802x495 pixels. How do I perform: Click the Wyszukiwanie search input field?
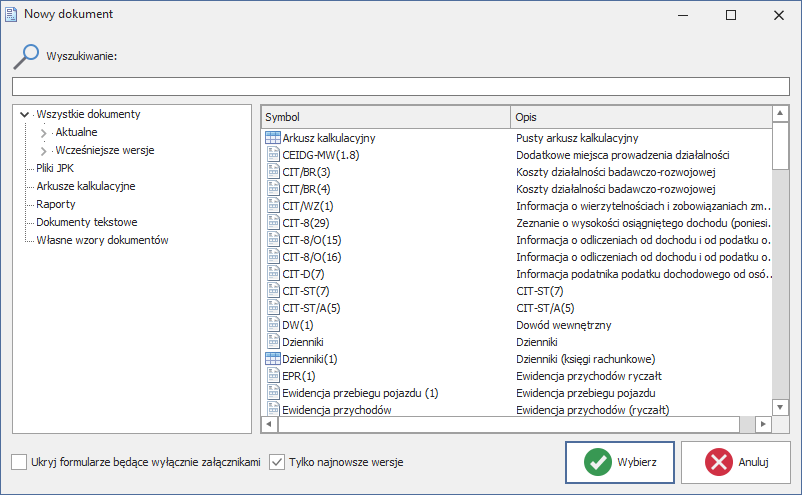(x=400, y=86)
